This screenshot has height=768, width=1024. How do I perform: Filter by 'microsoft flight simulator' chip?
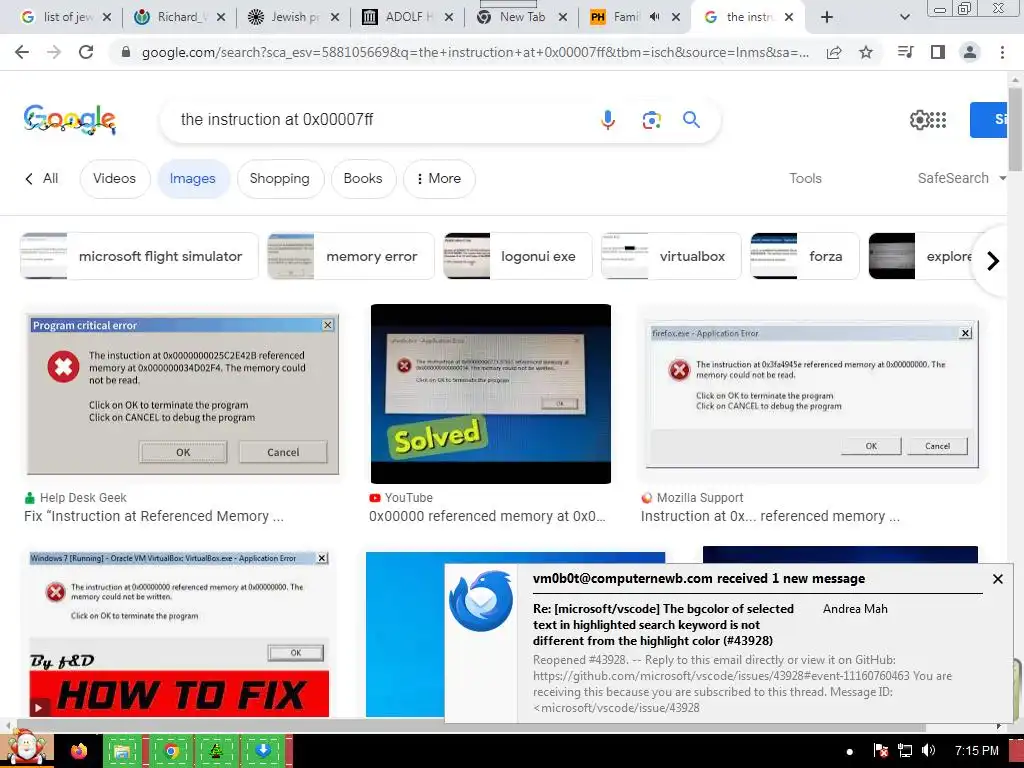click(139, 256)
